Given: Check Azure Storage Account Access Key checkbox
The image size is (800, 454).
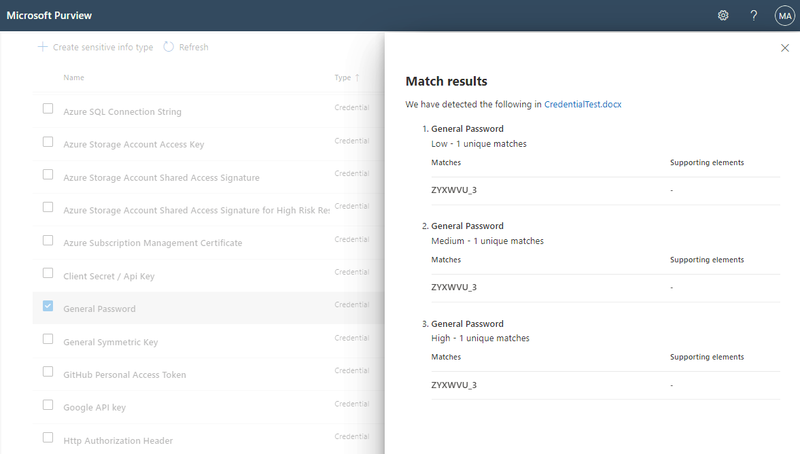Looking at the screenshot, I should pos(48,142).
